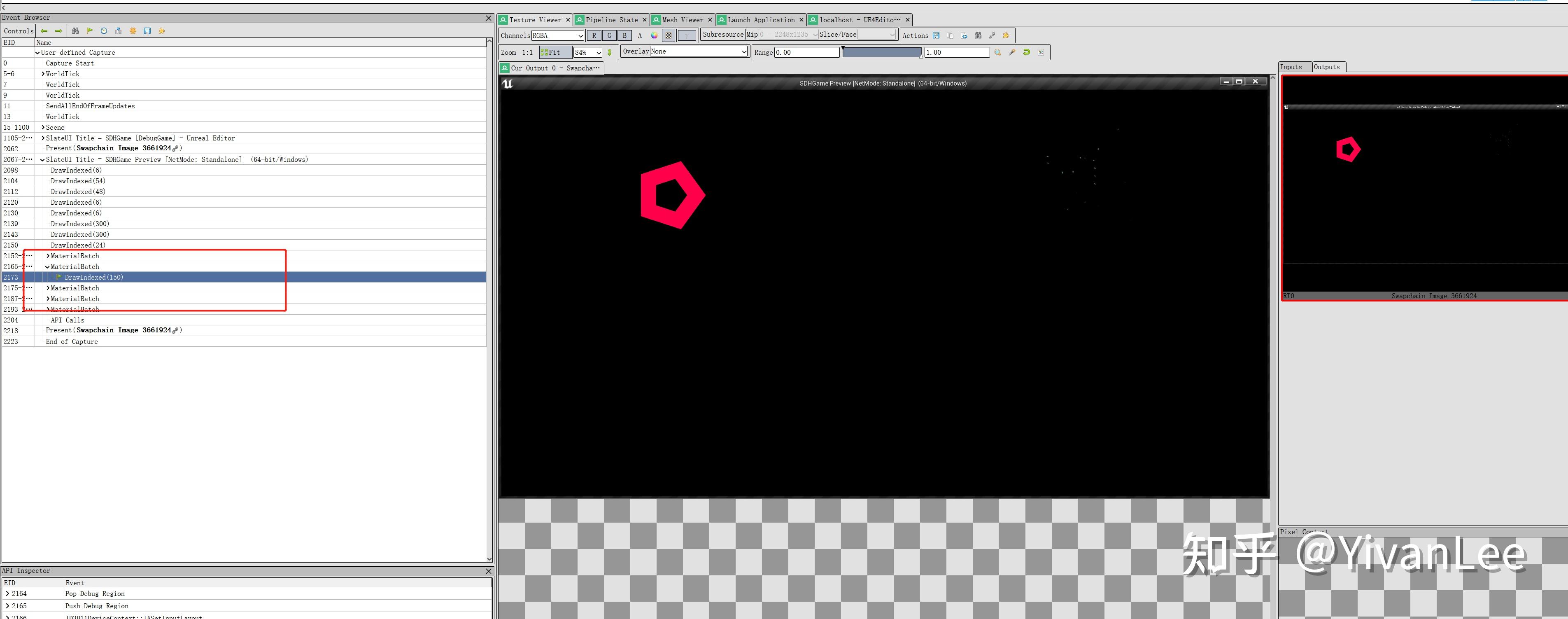Switch to the Mesh Viewer tab

pyautogui.click(x=682, y=20)
